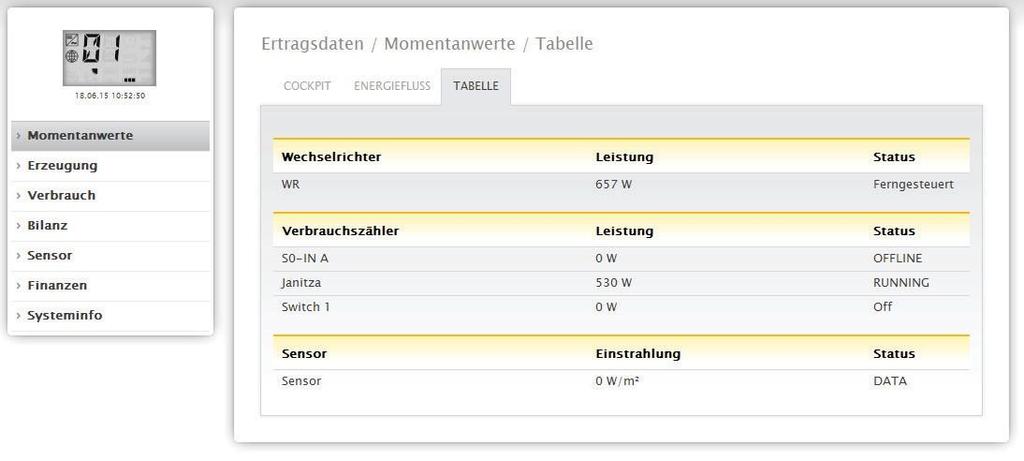Click the globe icon in LCD display
Viewport: 1024px width, 461px height.
[x=72, y=57]
